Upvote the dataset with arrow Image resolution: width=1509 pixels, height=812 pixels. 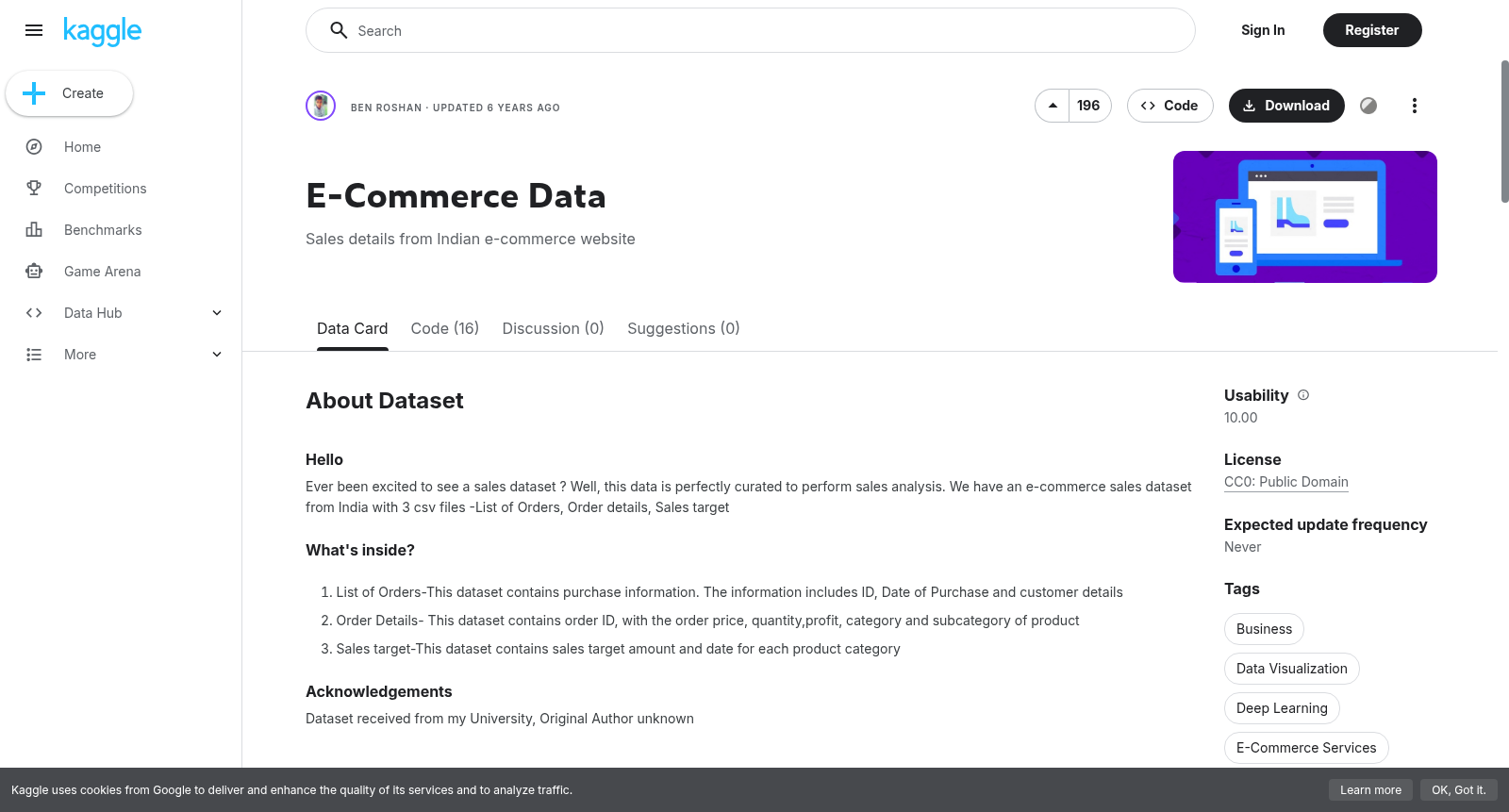[1053, 106]
